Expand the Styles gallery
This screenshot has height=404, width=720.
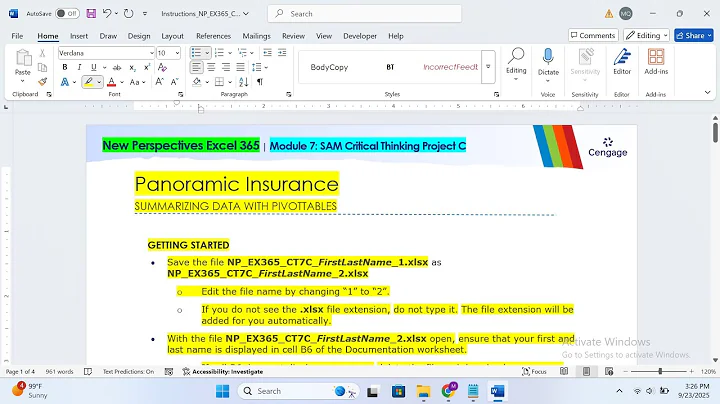(x=488, y=67)
